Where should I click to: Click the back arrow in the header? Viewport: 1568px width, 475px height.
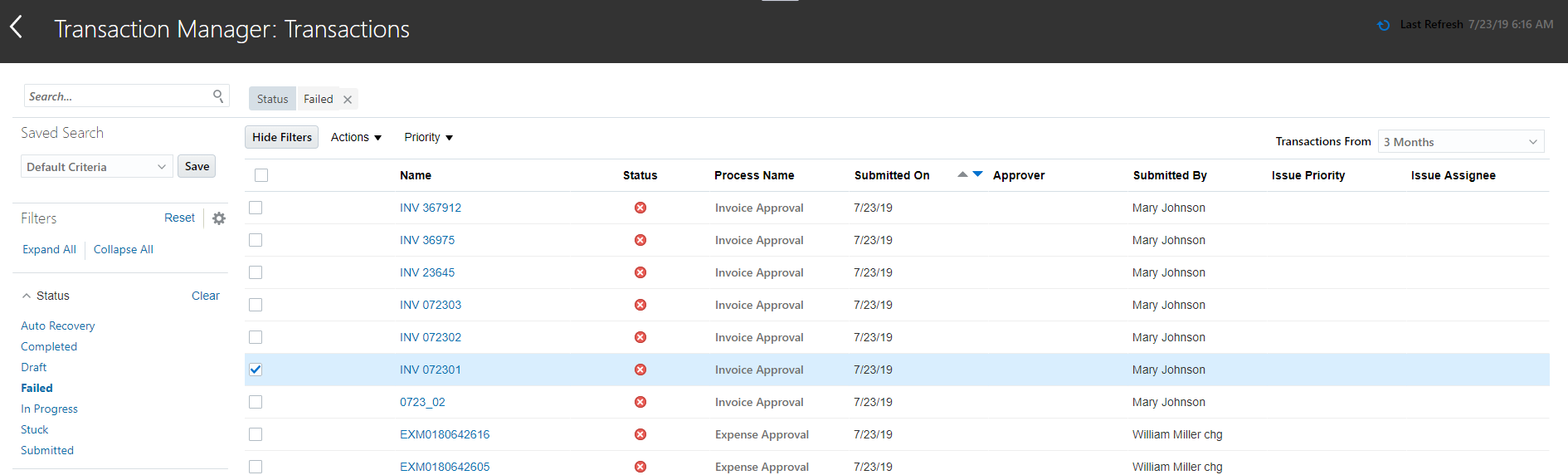[17, 27]
